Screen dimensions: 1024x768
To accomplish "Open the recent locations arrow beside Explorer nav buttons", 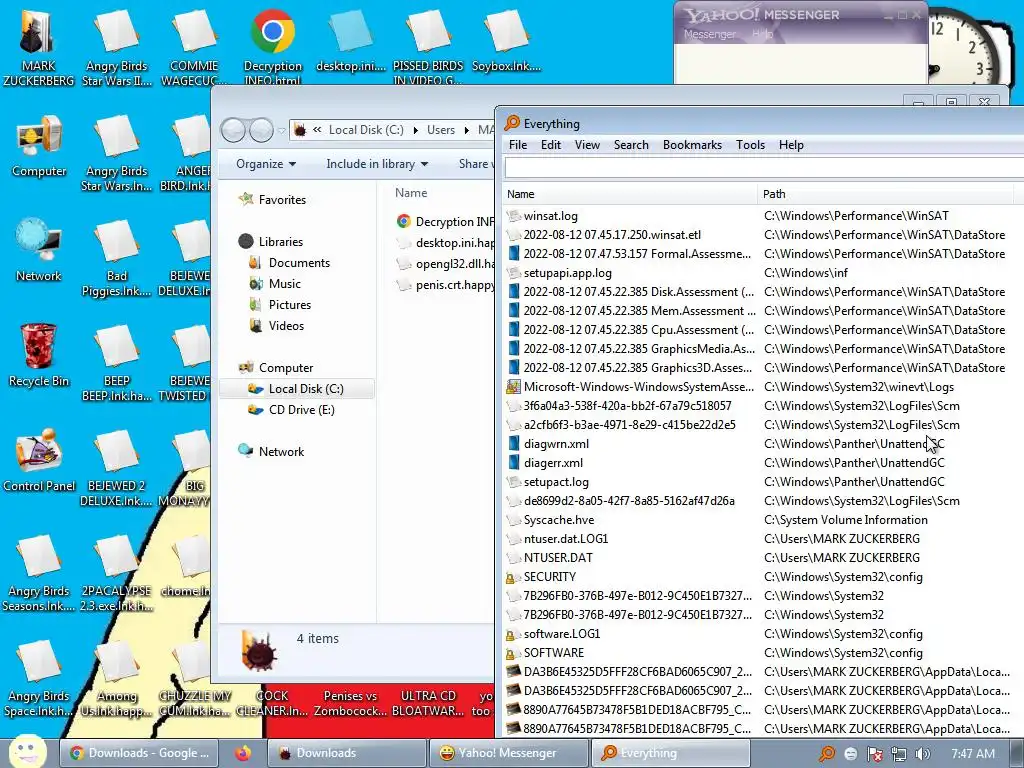I will (x=281, y=130).
